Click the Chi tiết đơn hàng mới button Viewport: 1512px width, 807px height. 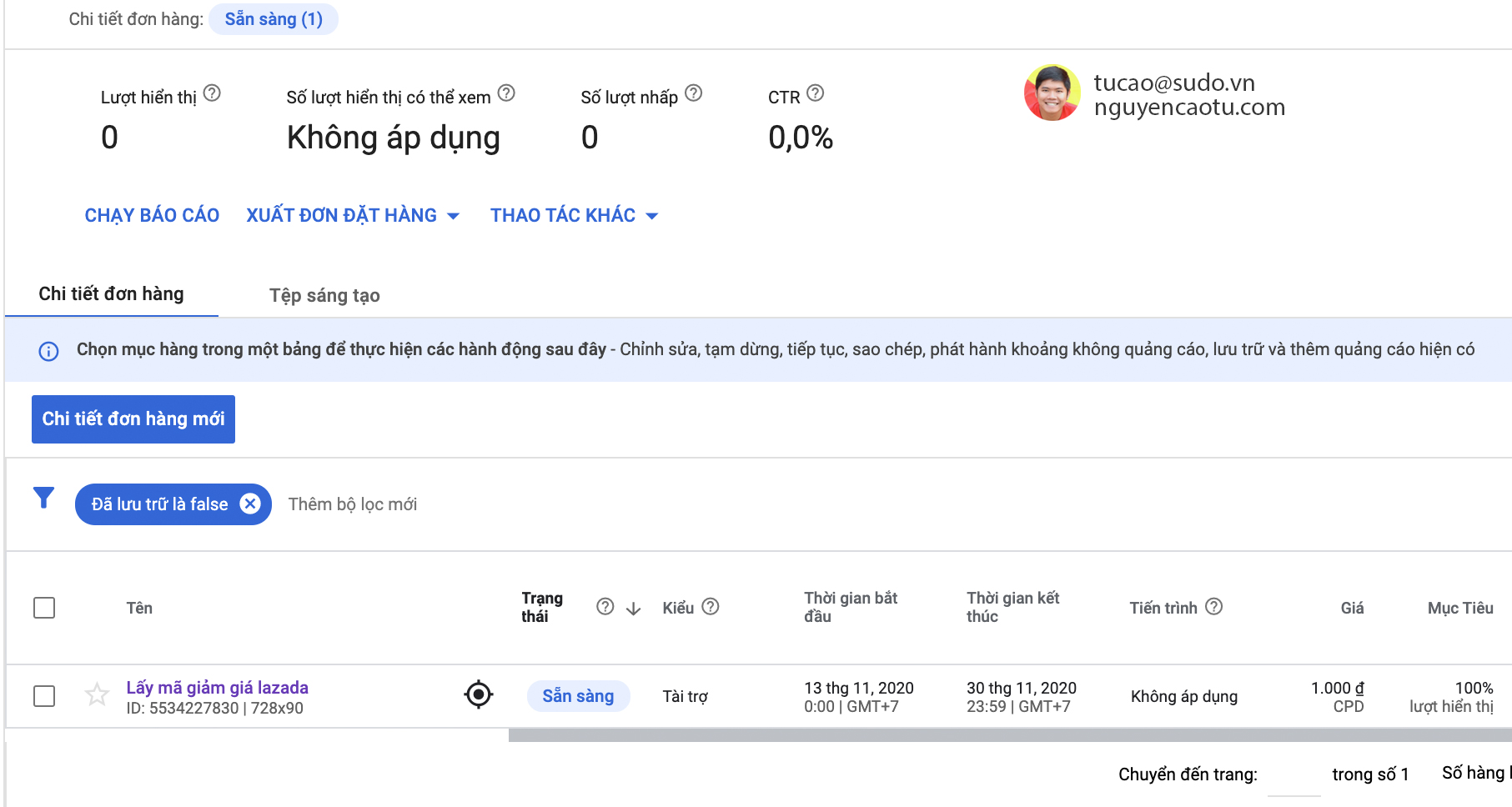pyautogui.click(x=133, y=419)
